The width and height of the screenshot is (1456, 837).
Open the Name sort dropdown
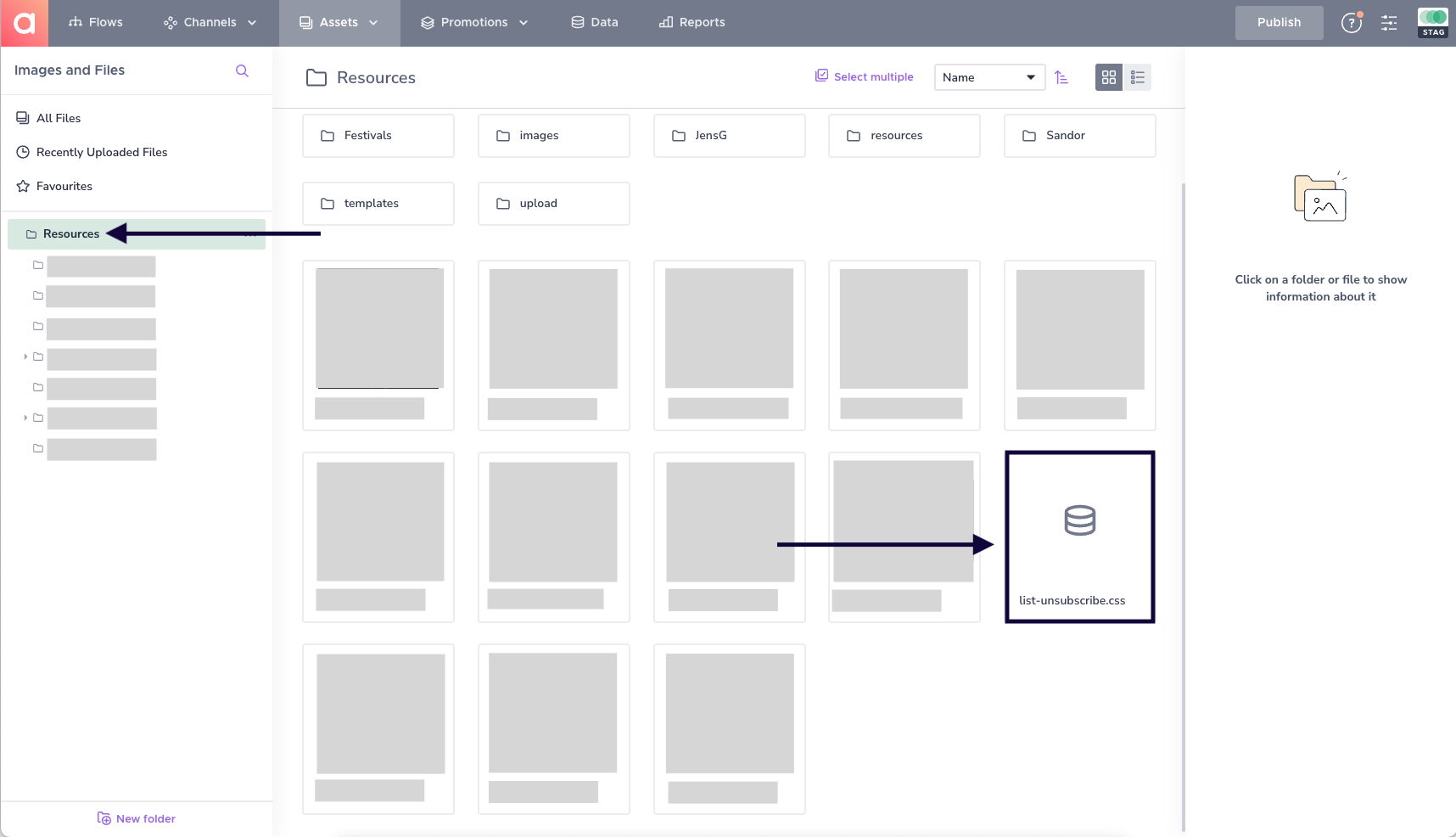[x=989, y=77]
